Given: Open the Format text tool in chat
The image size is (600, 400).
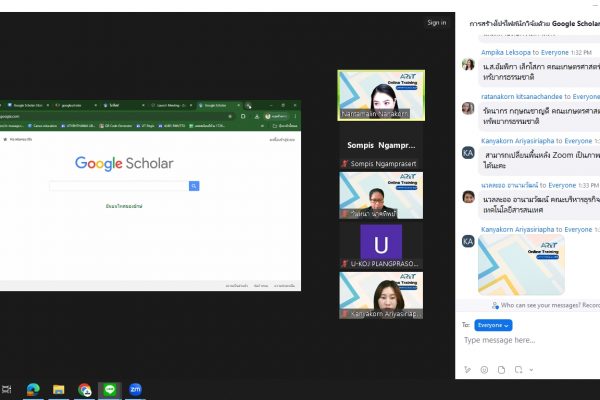Looking at the screenshot, I should 467,370.
